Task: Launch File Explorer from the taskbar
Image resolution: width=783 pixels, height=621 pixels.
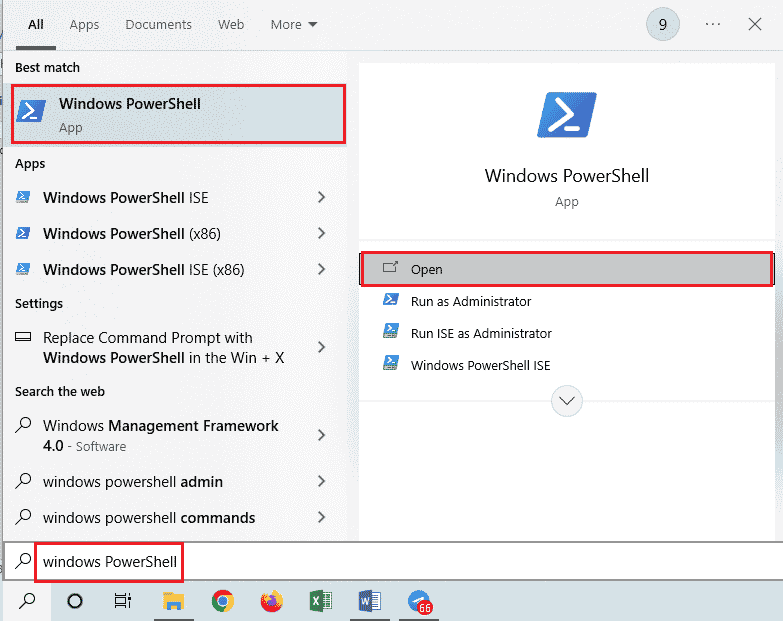Action: click(173, 601)
